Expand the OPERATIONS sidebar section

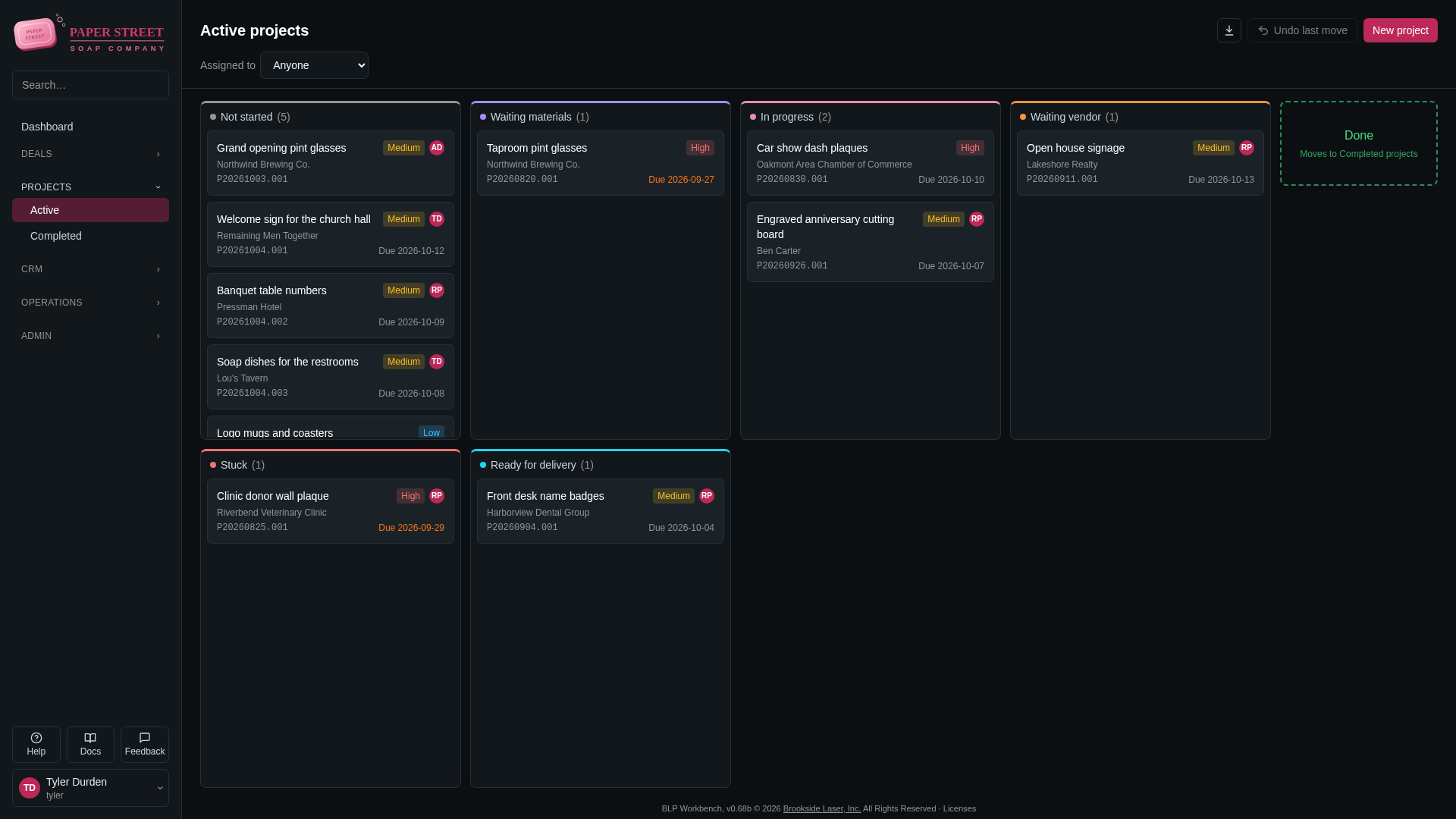90,303
